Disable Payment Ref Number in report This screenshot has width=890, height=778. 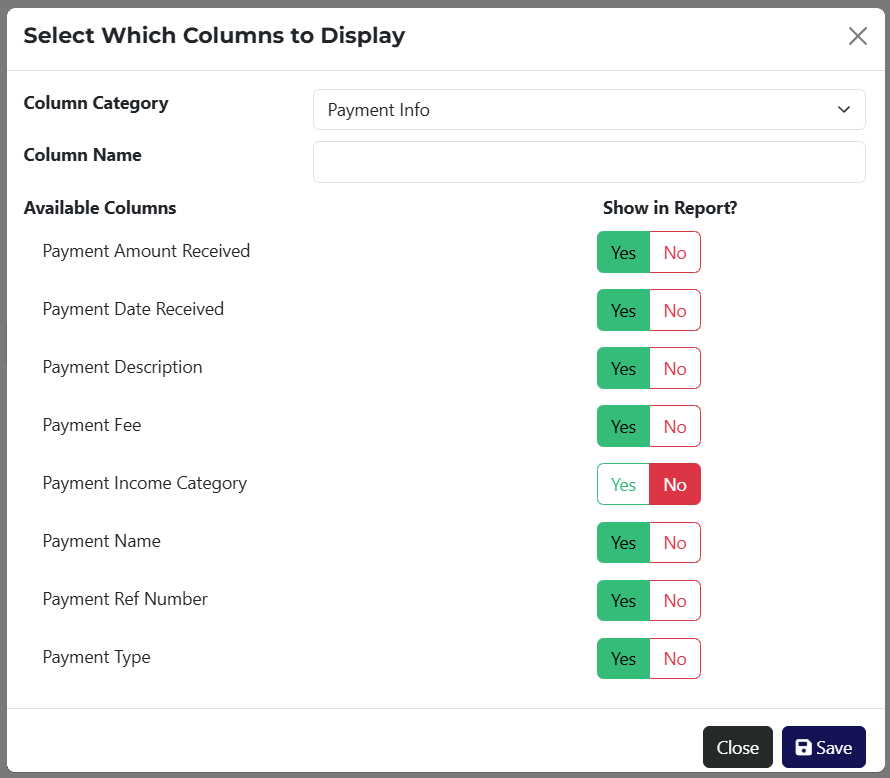click(x=675, y=600)
